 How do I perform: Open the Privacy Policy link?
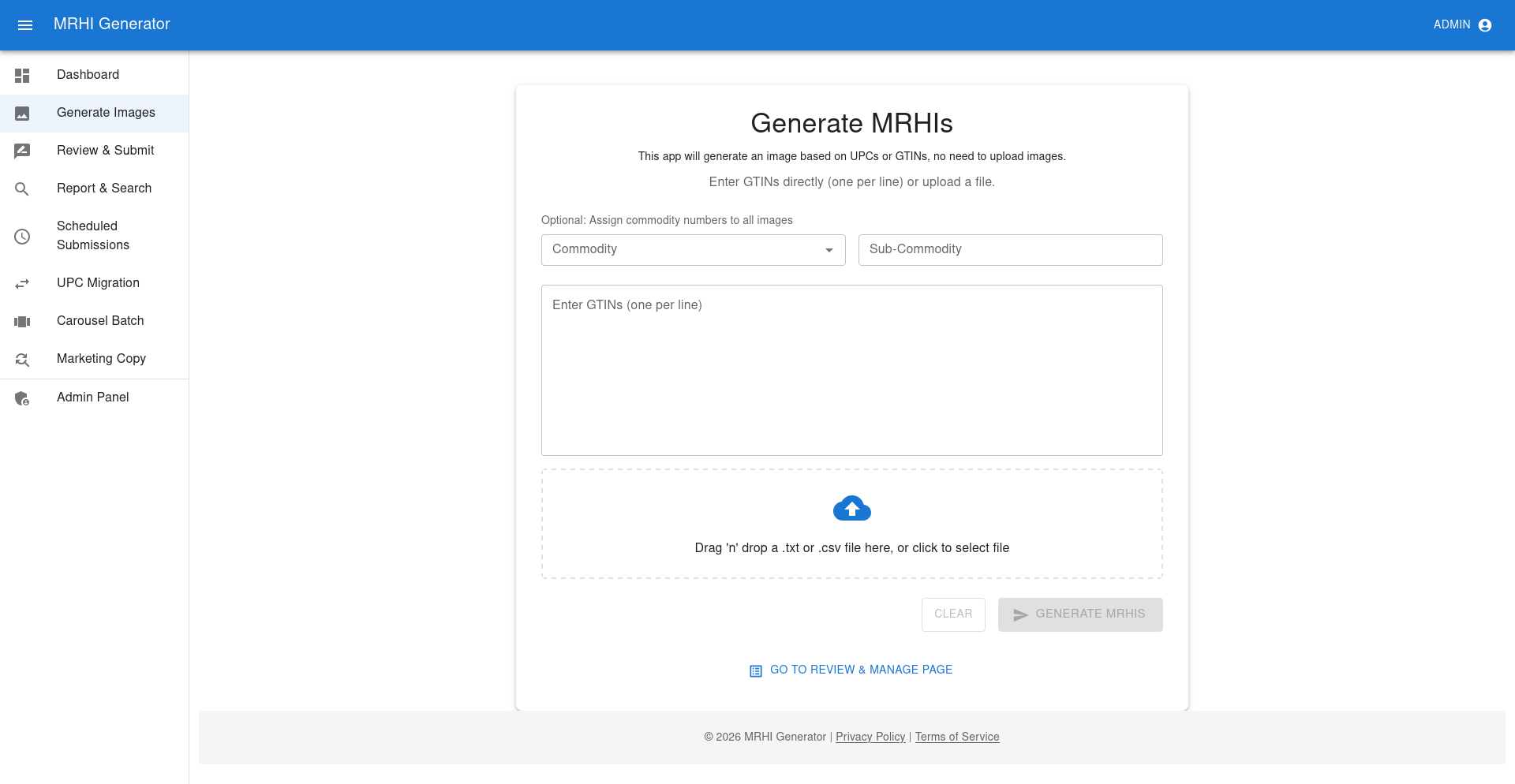coord(870,737)
